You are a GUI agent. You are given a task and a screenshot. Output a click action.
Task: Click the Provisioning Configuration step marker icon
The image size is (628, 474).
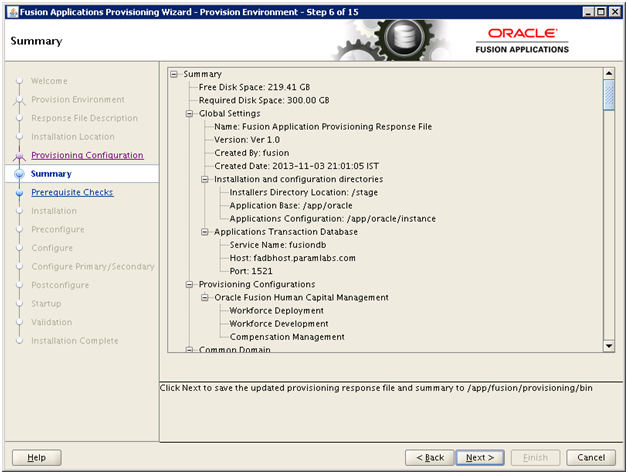(19, 156)
